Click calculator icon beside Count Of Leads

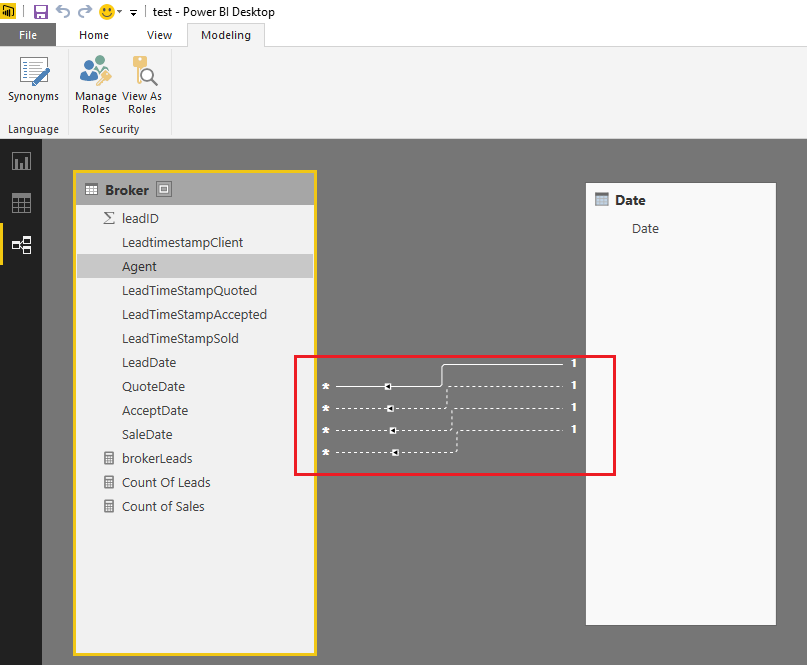click(x=109, y=482)
